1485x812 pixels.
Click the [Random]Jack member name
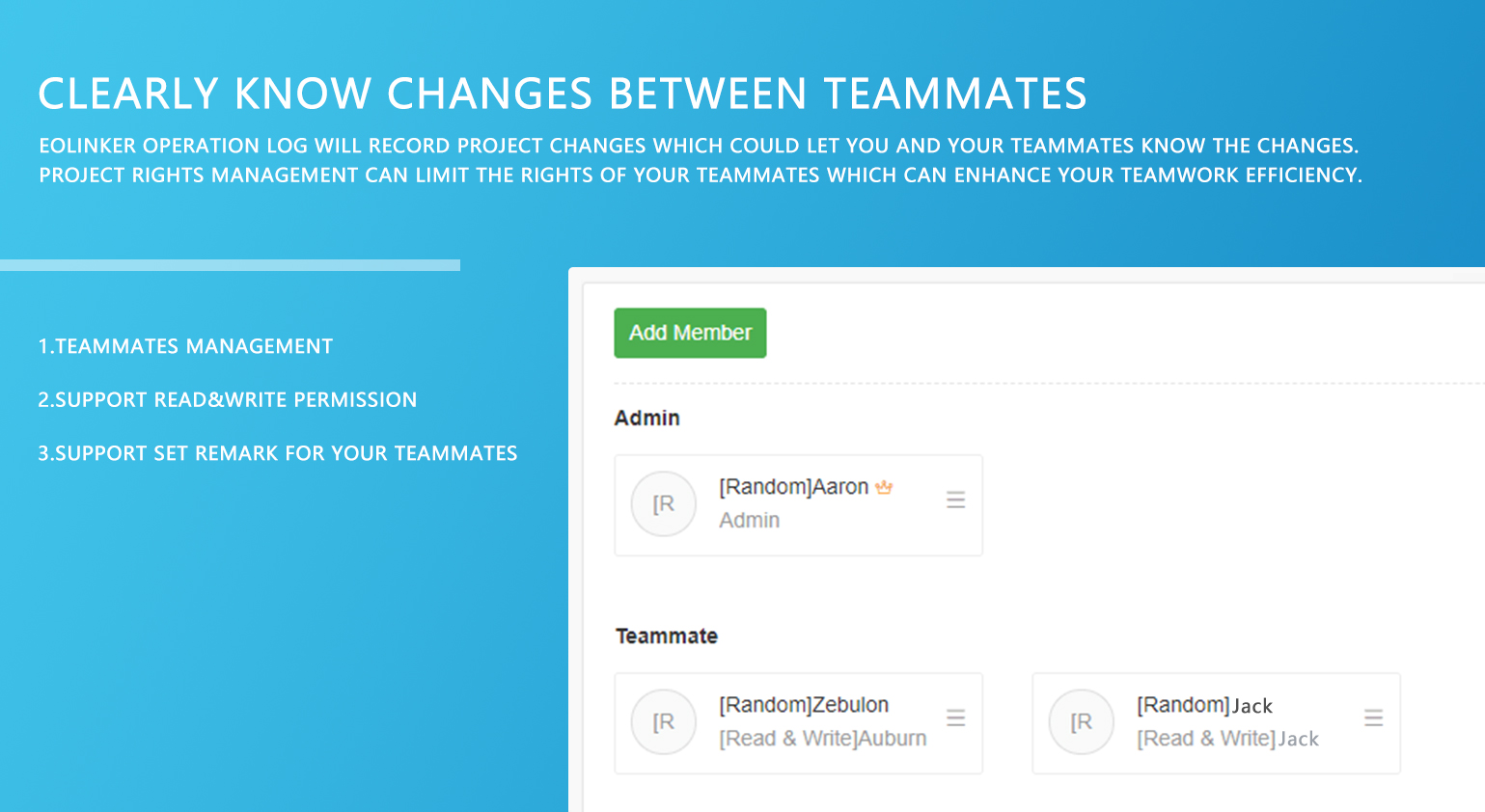tap(1204, 705)
